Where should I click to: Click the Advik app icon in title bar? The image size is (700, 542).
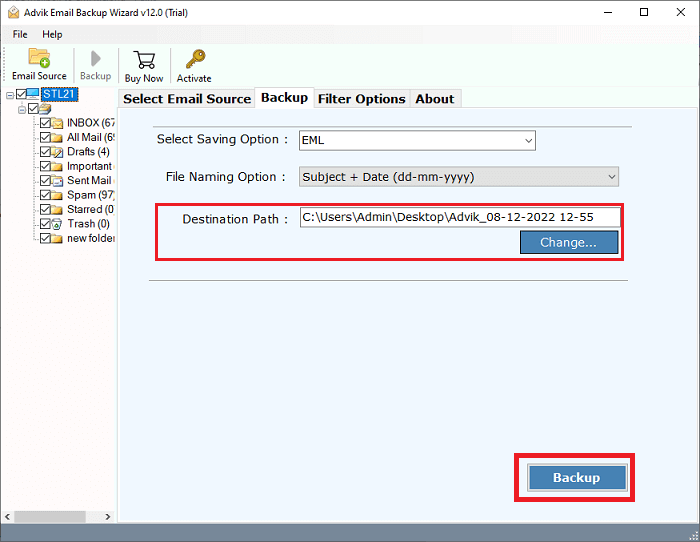click(x=13, y=12)
